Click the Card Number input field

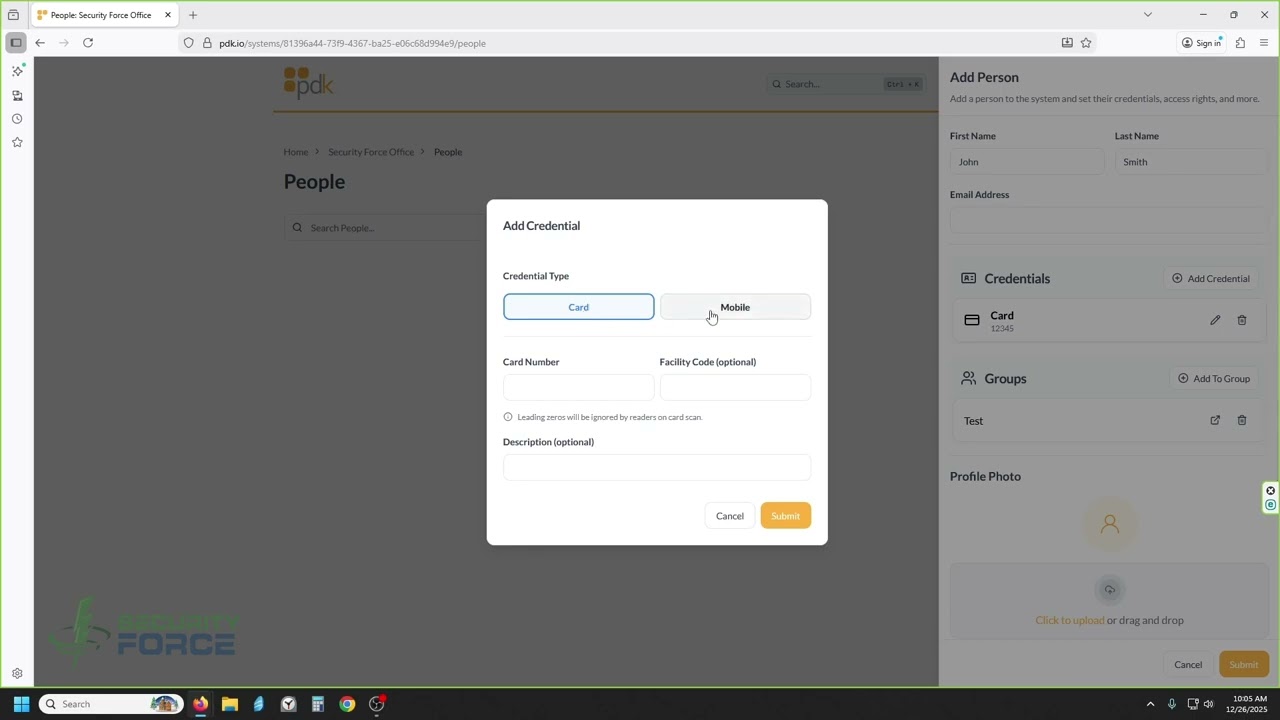point(578,387)
